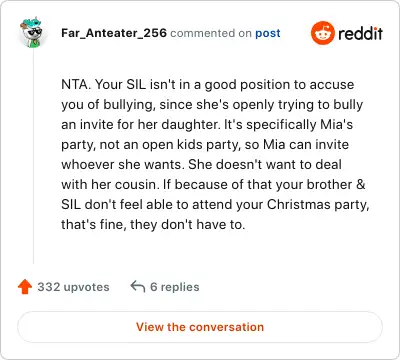Click the words 'Christmas party' in the comment

tap(317, 205)
